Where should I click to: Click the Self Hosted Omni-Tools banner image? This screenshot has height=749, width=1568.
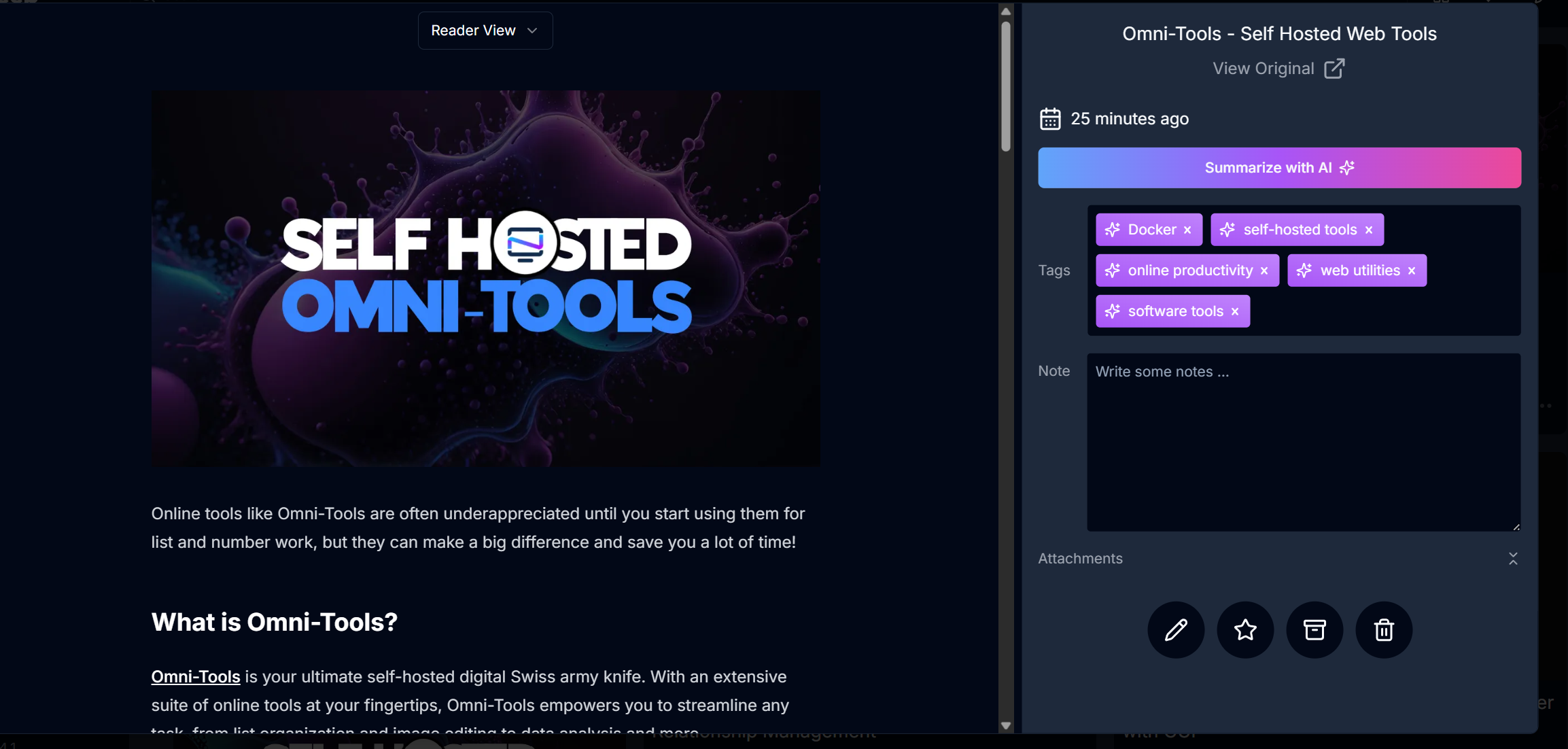click(x=485, y=279)
